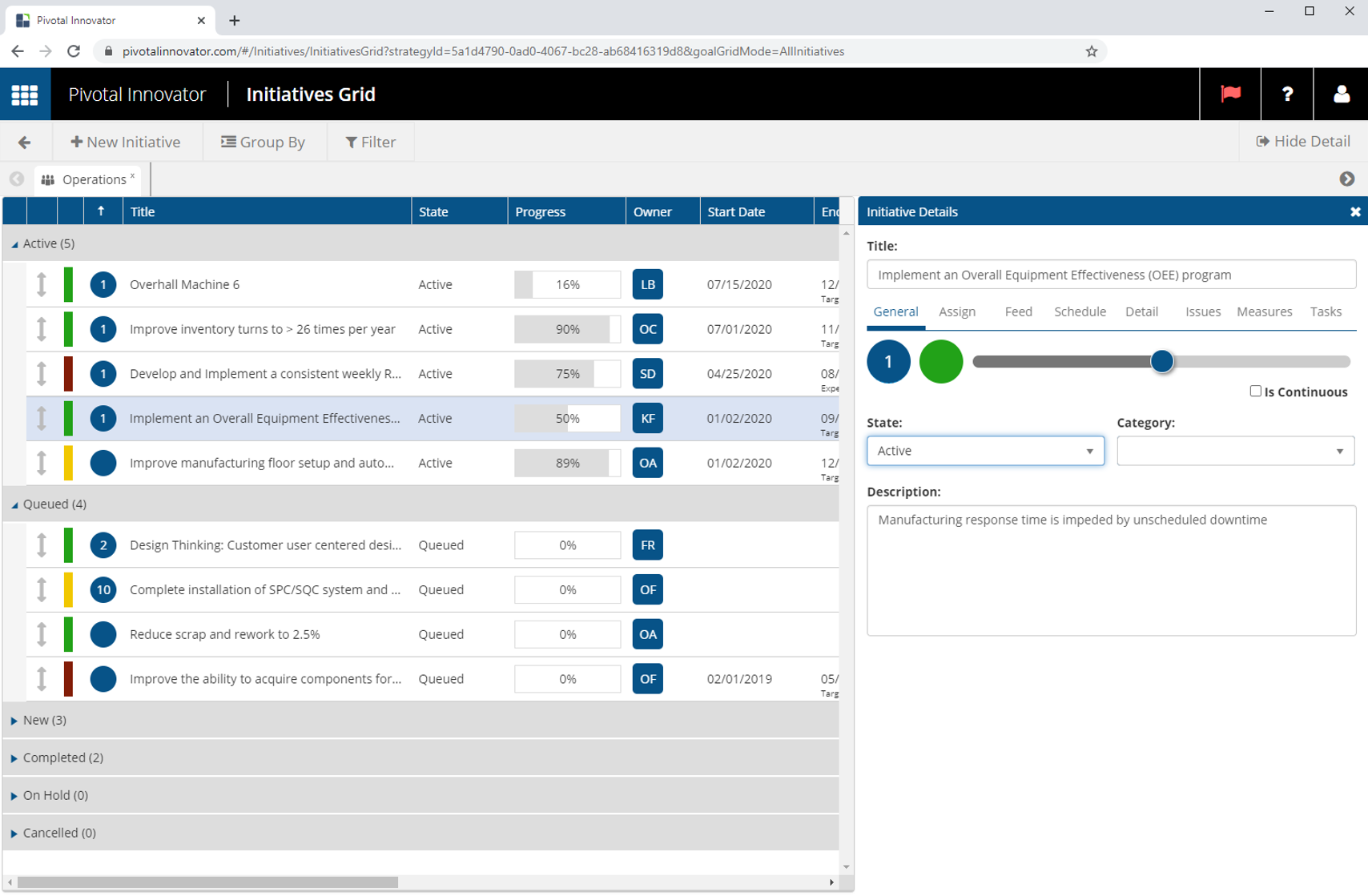Screen dimensions: 1368x896
Task: Collapse the Active (5) group
Action: point(14,244)
